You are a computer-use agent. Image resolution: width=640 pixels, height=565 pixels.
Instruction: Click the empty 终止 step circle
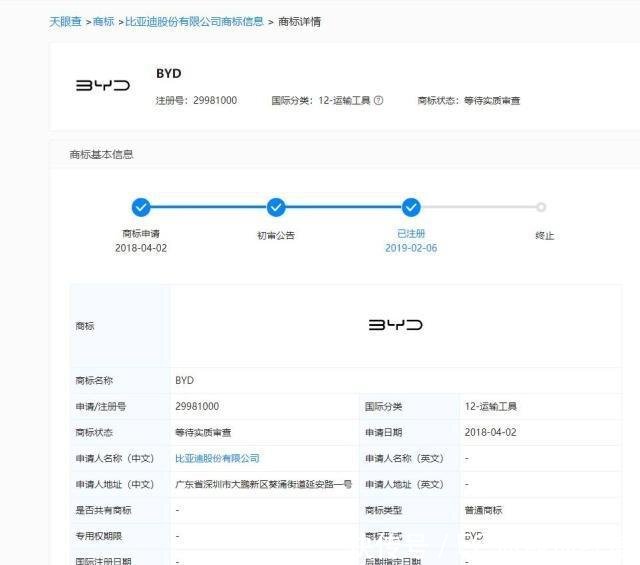pos(541,207)
